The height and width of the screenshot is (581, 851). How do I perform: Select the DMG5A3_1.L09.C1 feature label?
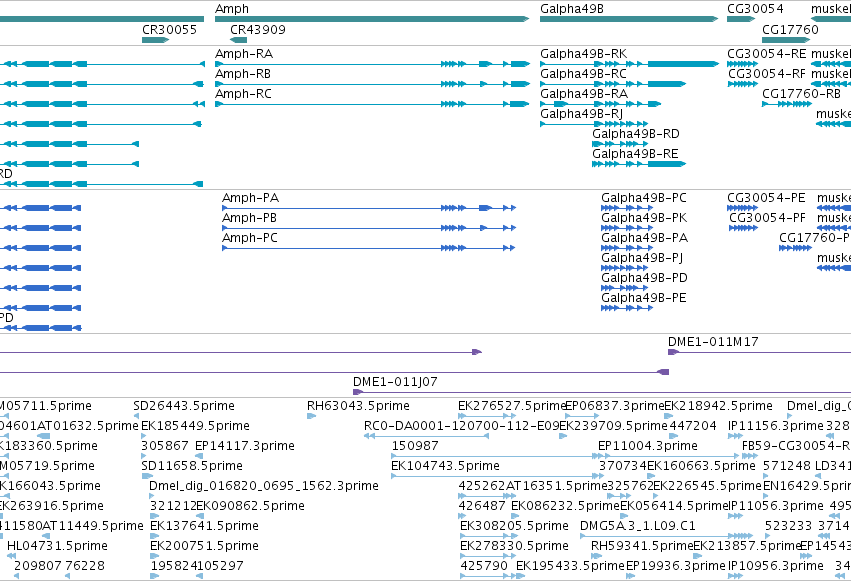(x=638, y=526)
